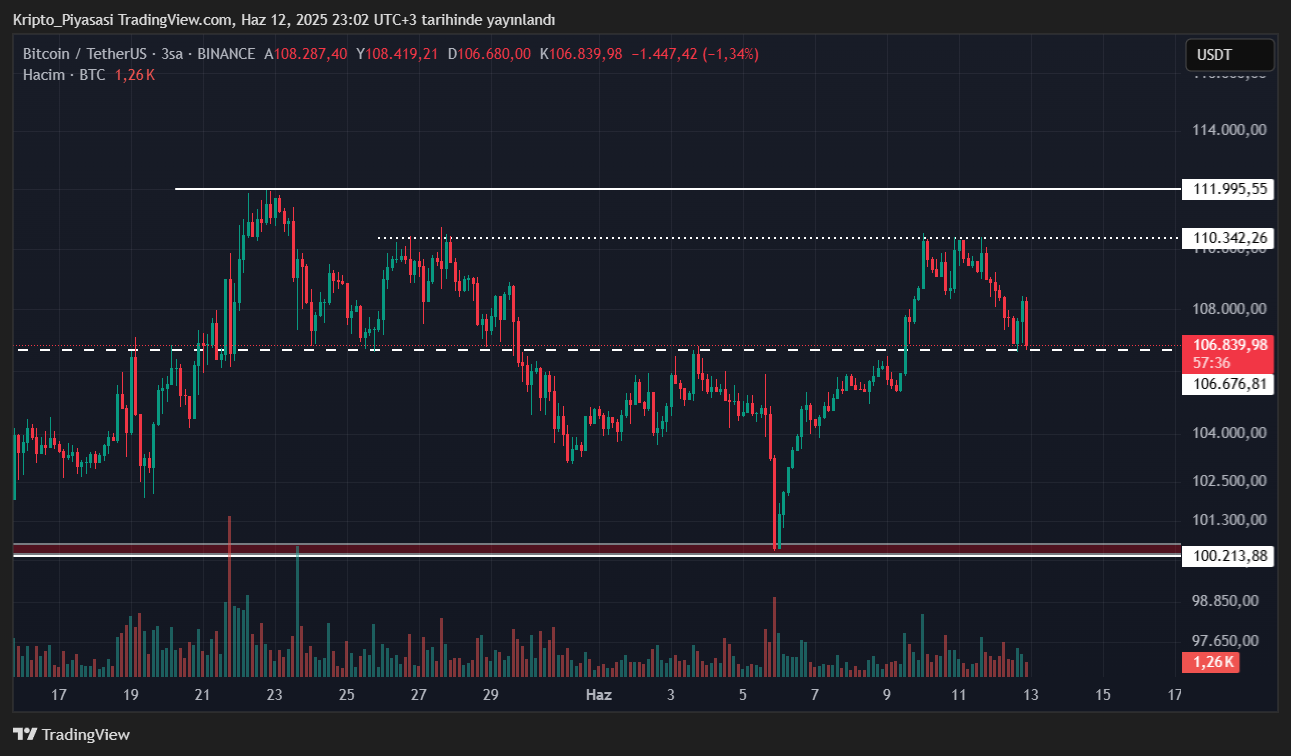
Task: Select the dotted horizontal line at 110.342
Action: click(700, 238)
